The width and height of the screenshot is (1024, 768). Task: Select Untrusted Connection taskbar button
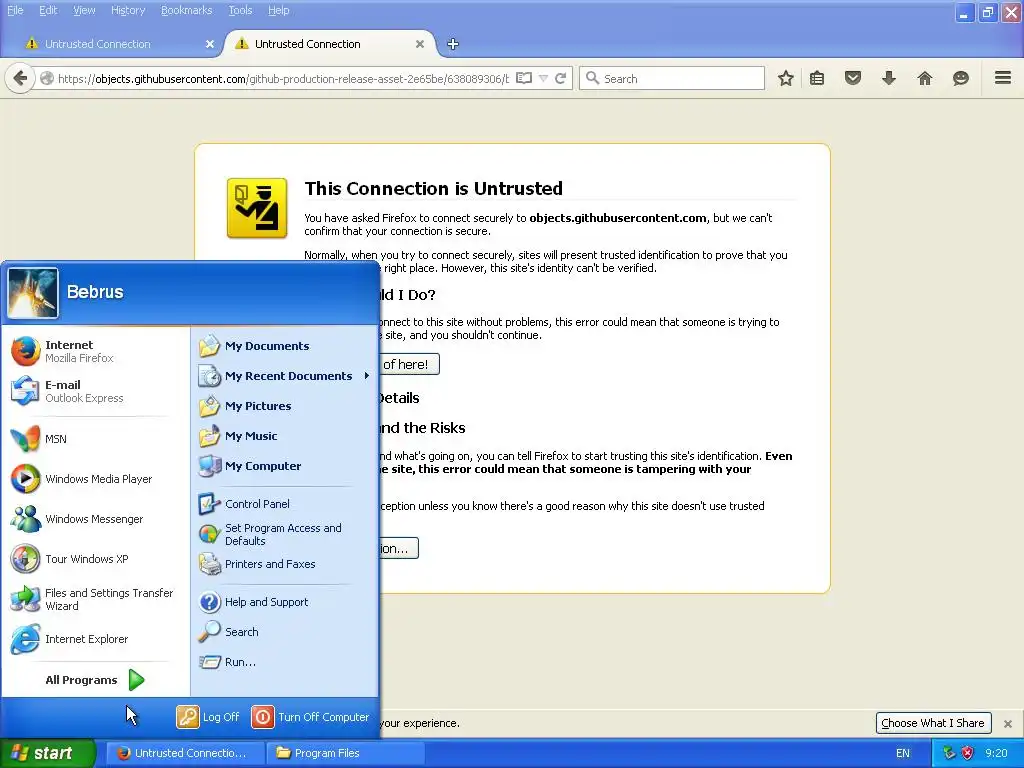[184, 753]
